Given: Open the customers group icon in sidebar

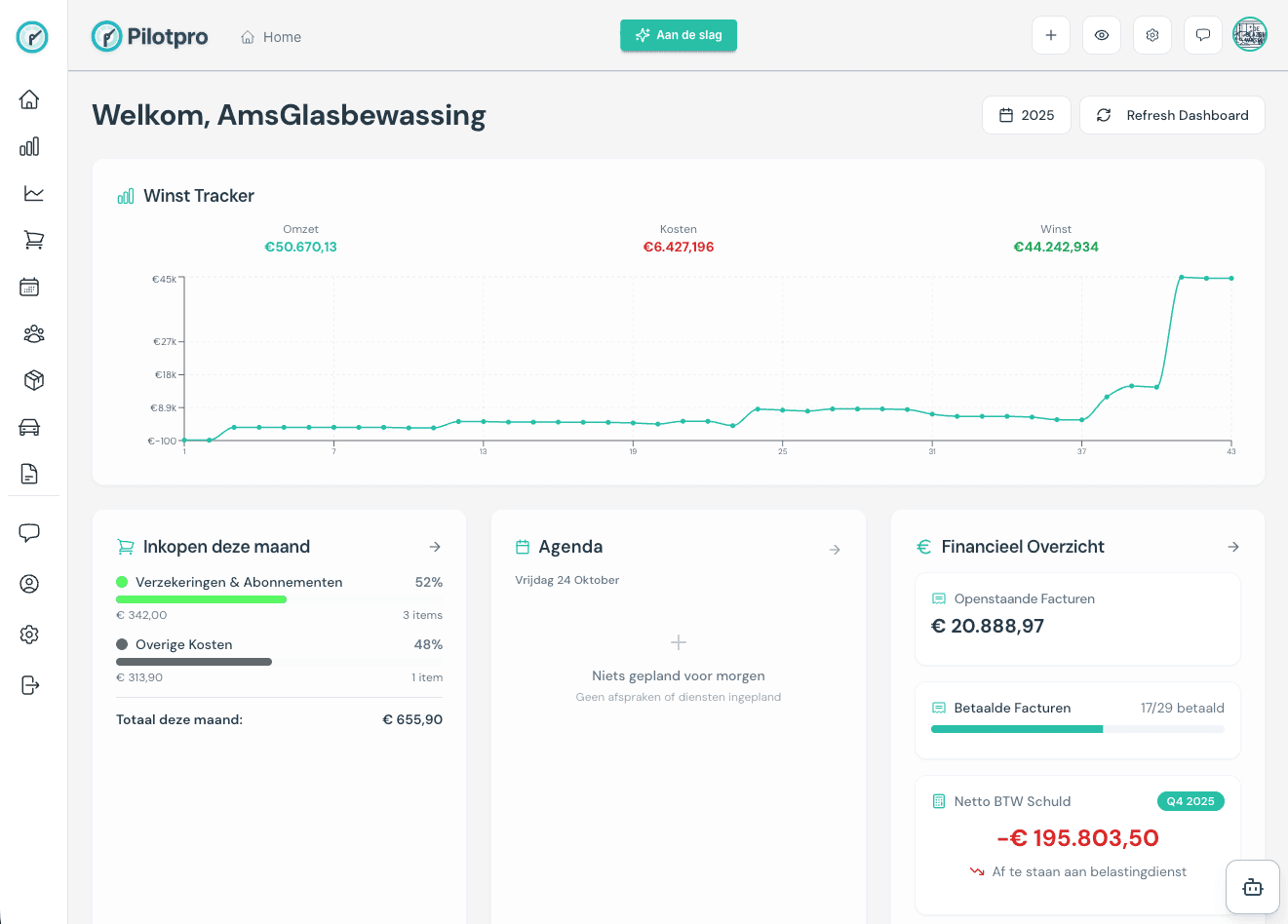Looking at the screenshot, I should click(33, 333).
